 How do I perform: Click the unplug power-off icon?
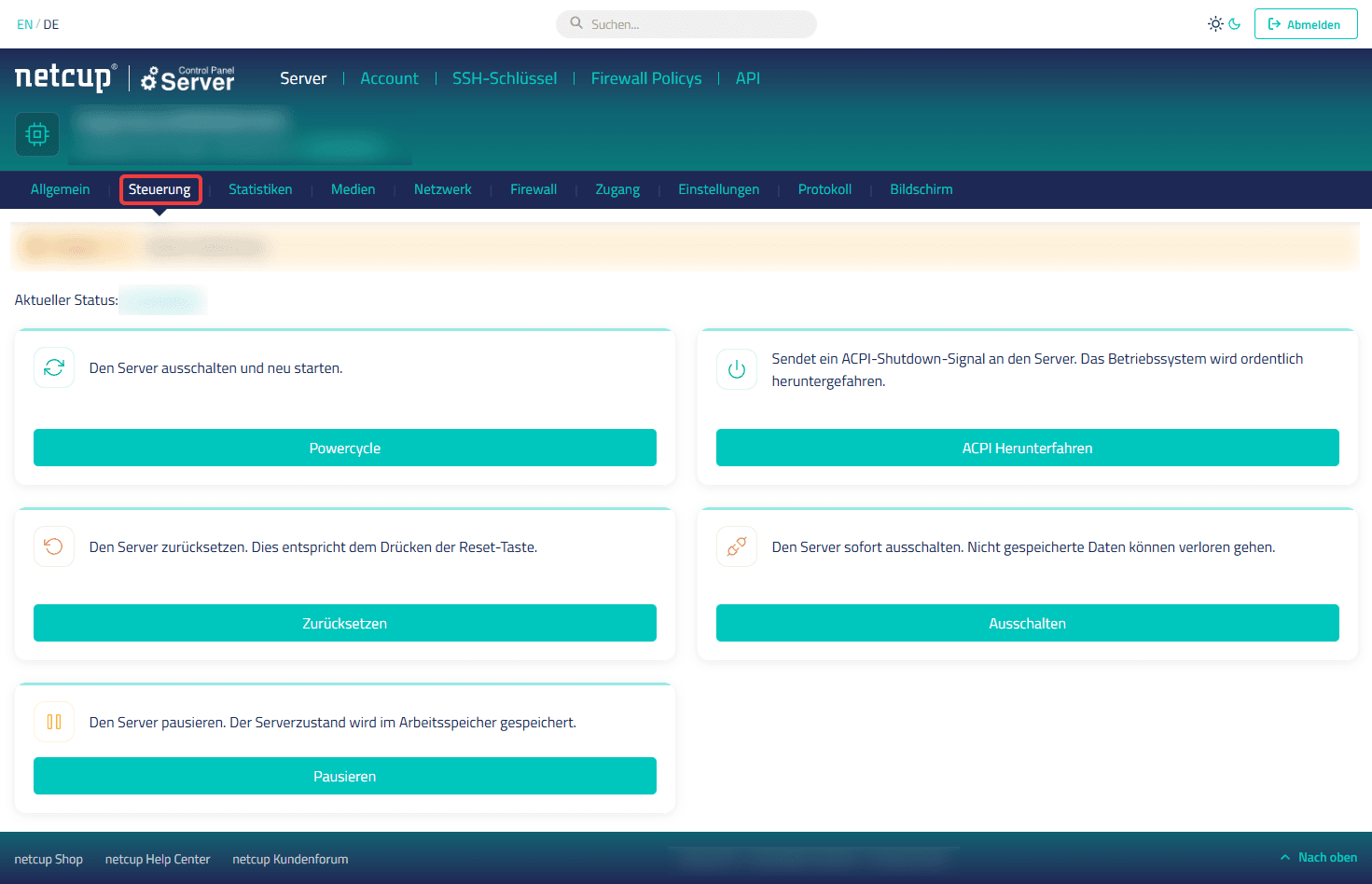(737, 546)
